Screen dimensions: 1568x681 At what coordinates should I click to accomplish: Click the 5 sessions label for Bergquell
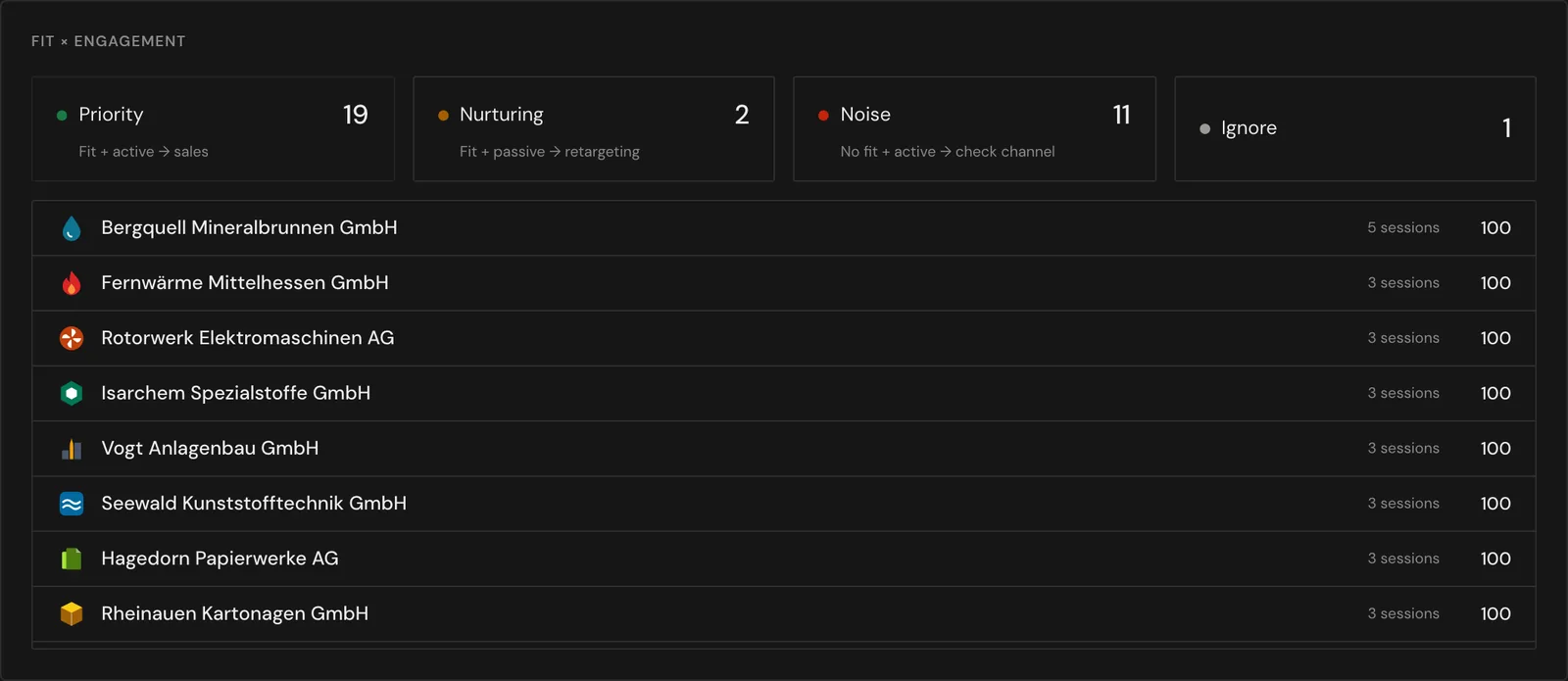tap(1403, 227)
